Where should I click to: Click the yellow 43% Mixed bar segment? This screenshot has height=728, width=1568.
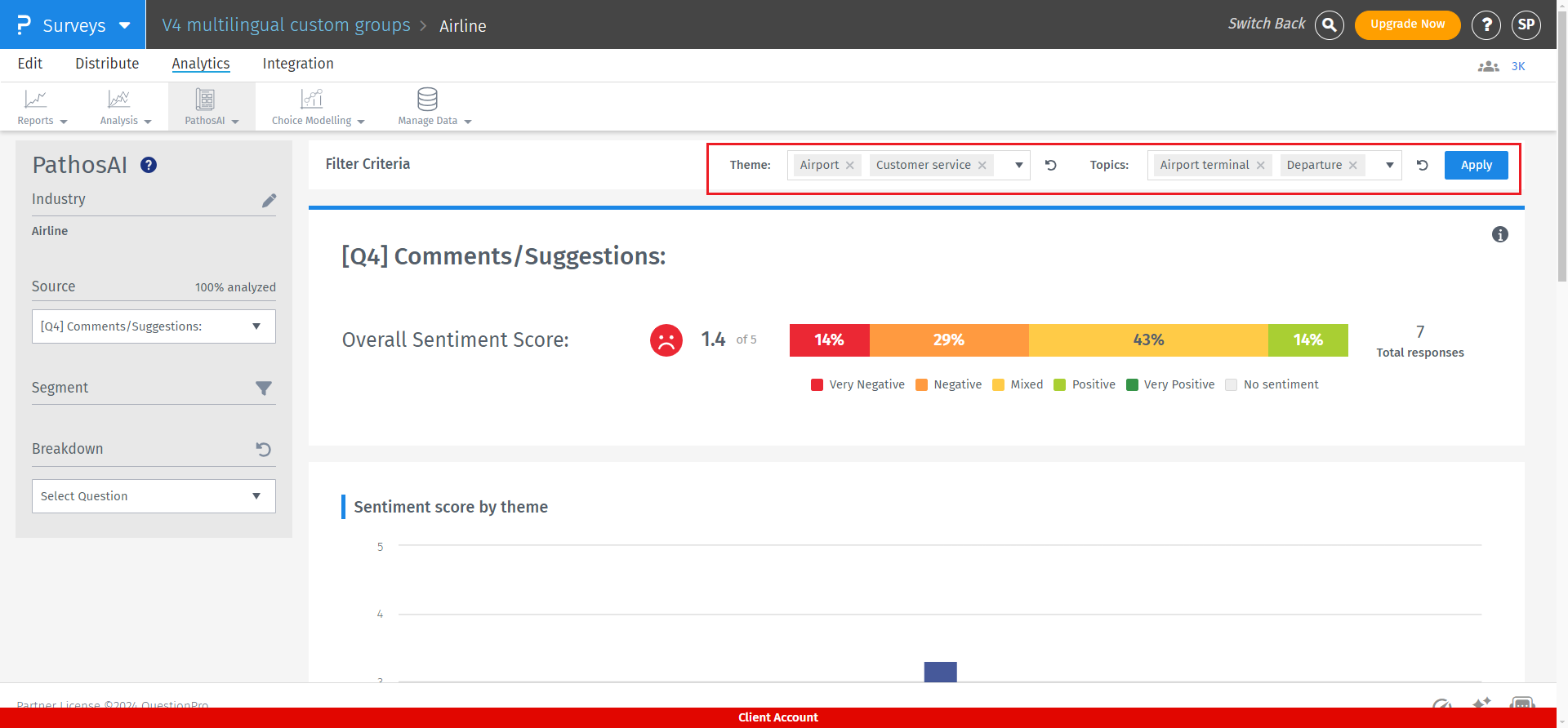coord(1148,340)
